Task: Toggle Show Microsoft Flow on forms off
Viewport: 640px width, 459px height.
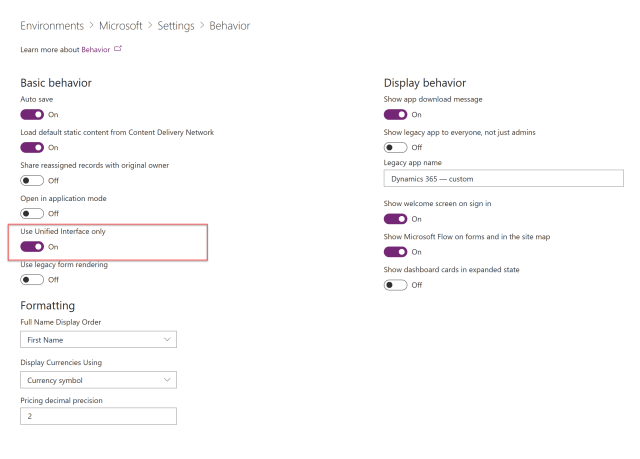Action: pyautogui.click(x=396, y=252)
